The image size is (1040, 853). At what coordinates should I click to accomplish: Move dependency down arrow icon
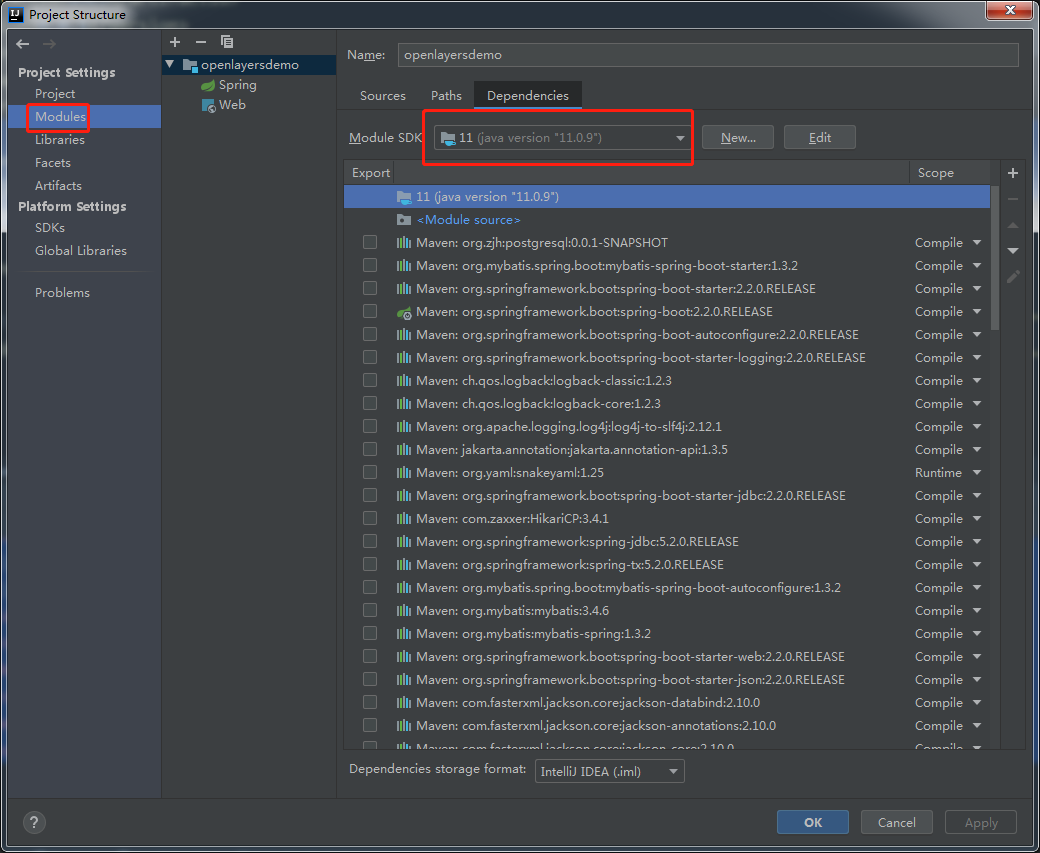[x=1013, y=251]
